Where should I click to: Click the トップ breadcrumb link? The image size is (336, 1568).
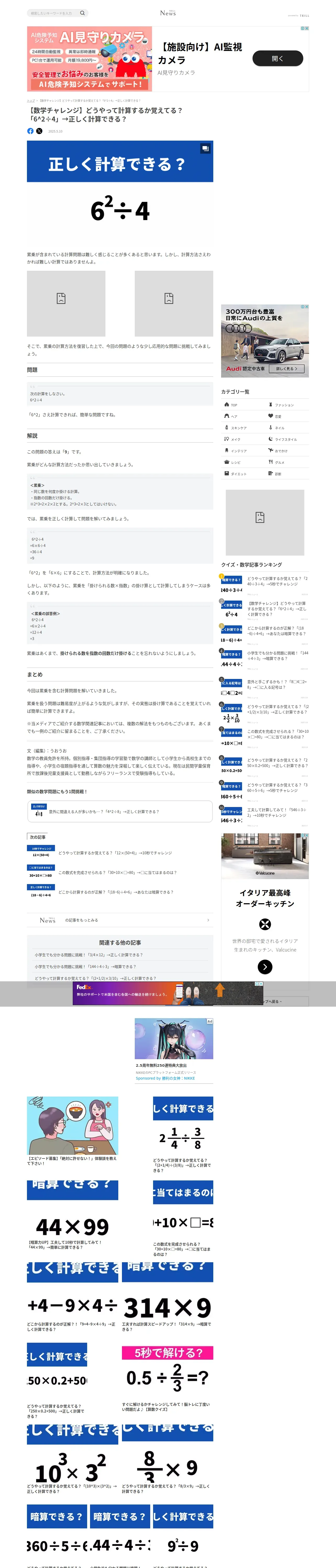click(x=31, y=100)
